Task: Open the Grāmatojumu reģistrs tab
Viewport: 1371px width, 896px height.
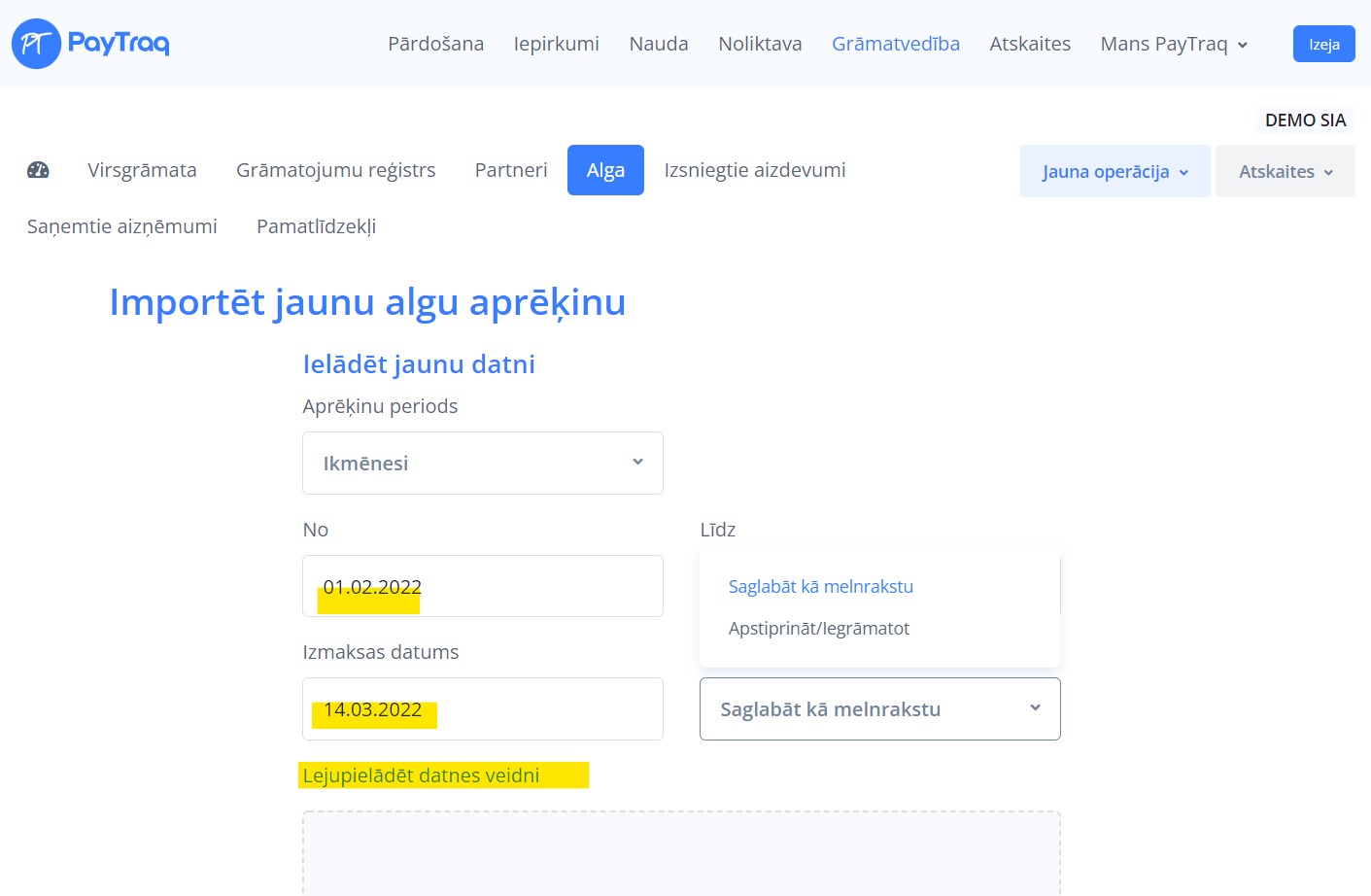Action: tap(335, 170)
